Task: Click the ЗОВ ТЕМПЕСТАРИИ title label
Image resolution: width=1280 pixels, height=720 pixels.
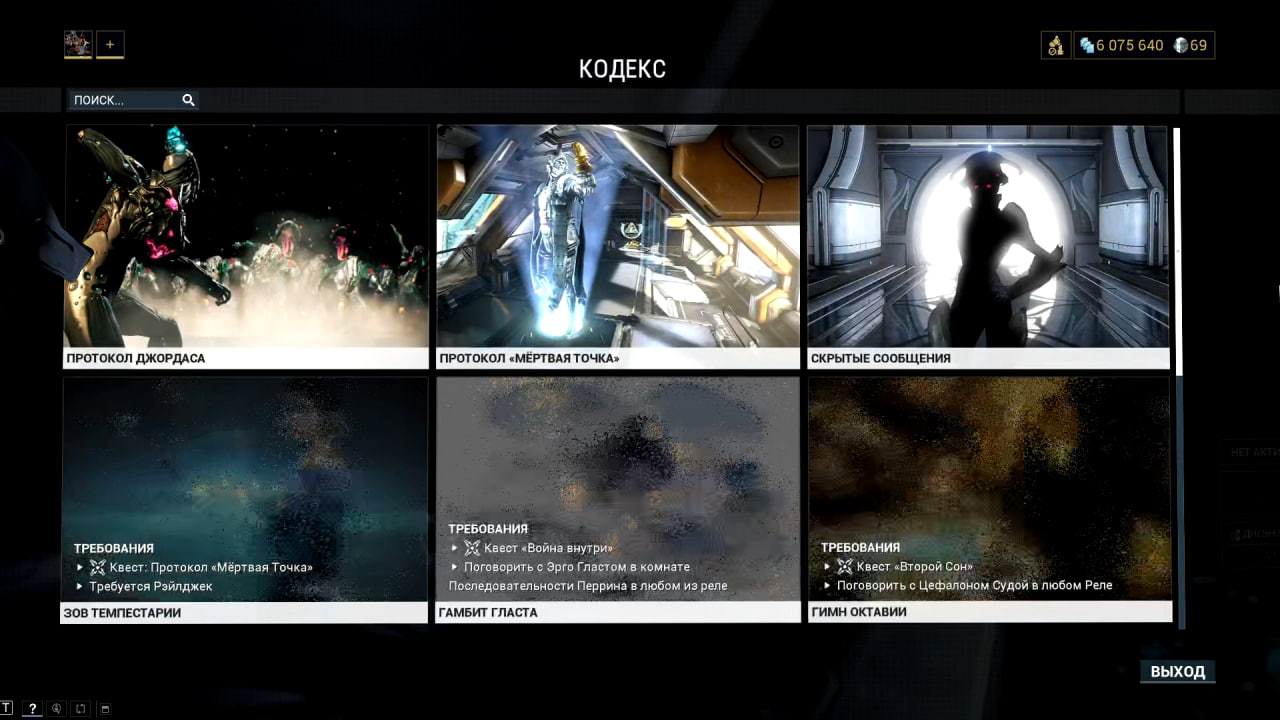Action: [122, 612]
